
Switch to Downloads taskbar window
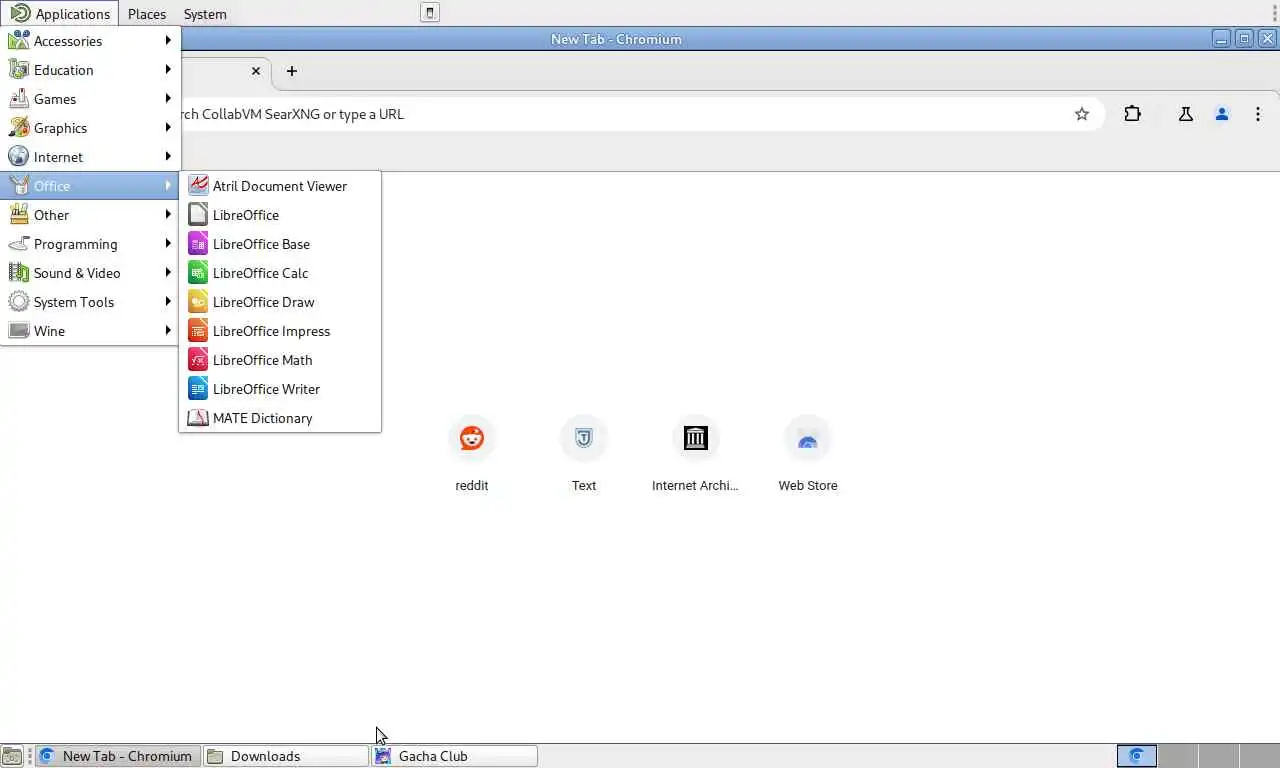[286, 756]
